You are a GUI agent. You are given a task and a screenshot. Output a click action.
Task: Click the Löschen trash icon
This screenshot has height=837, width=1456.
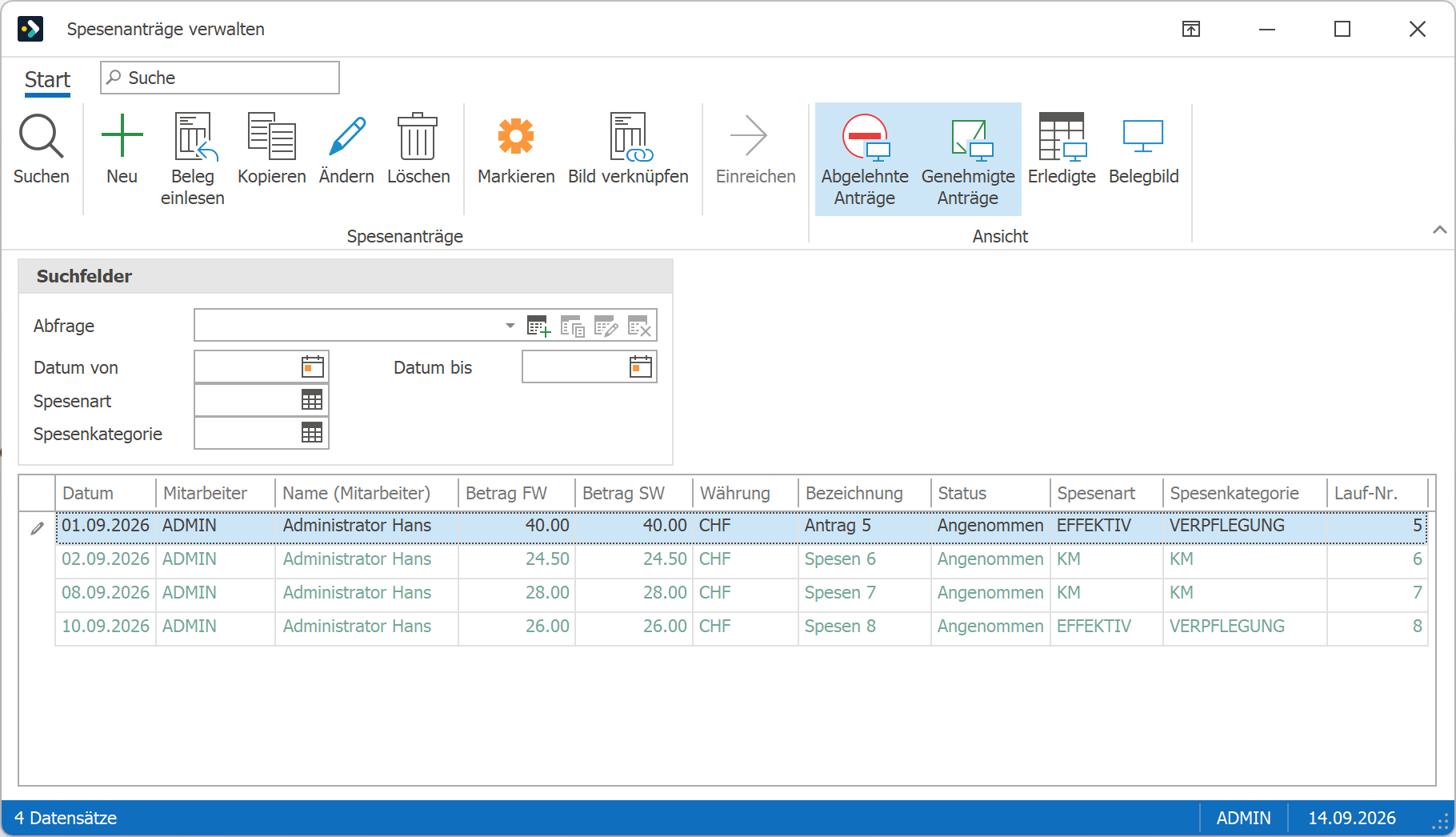(418, 136)
